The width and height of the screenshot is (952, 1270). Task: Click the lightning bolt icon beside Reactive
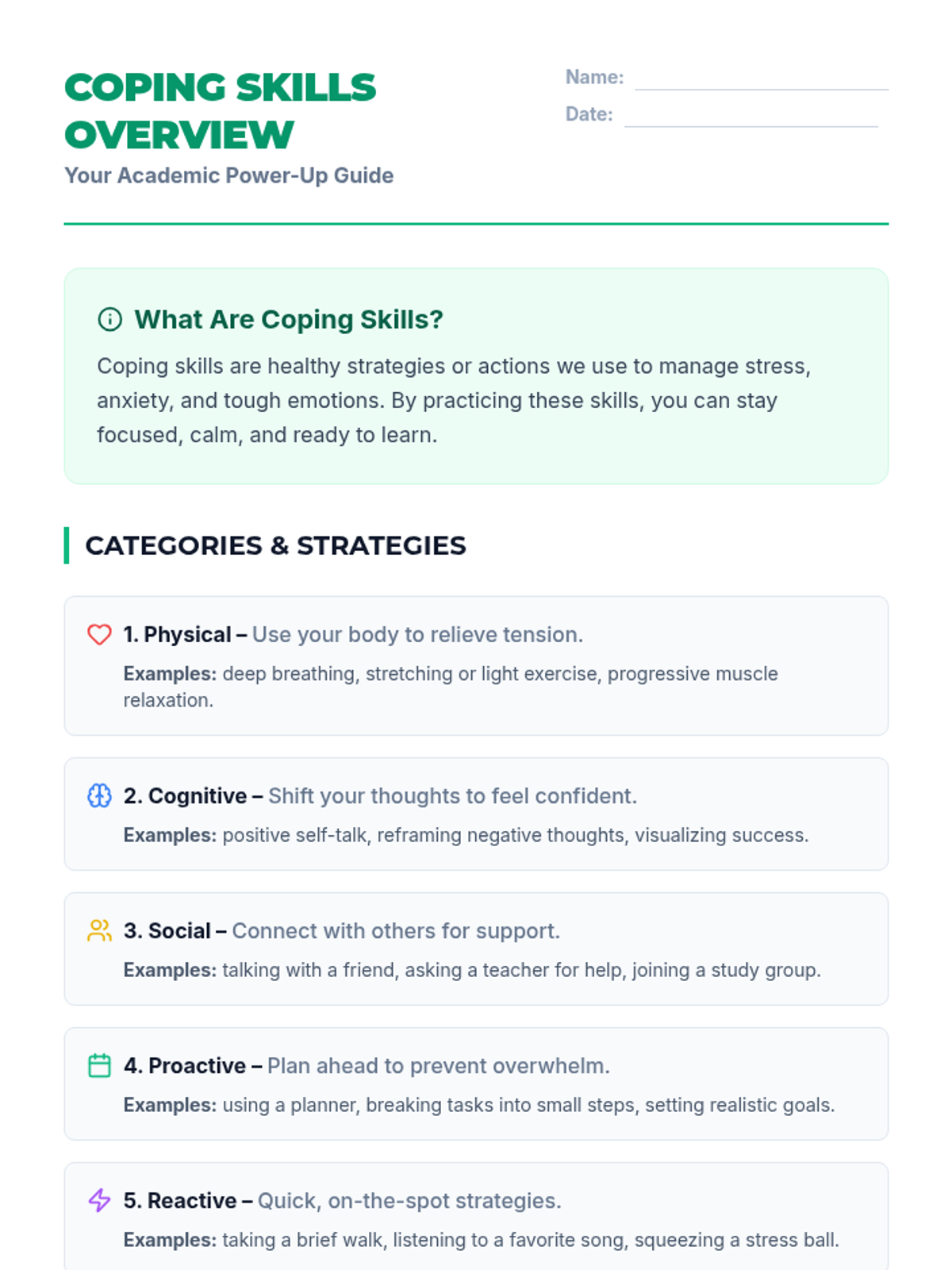pos(99,1200)
